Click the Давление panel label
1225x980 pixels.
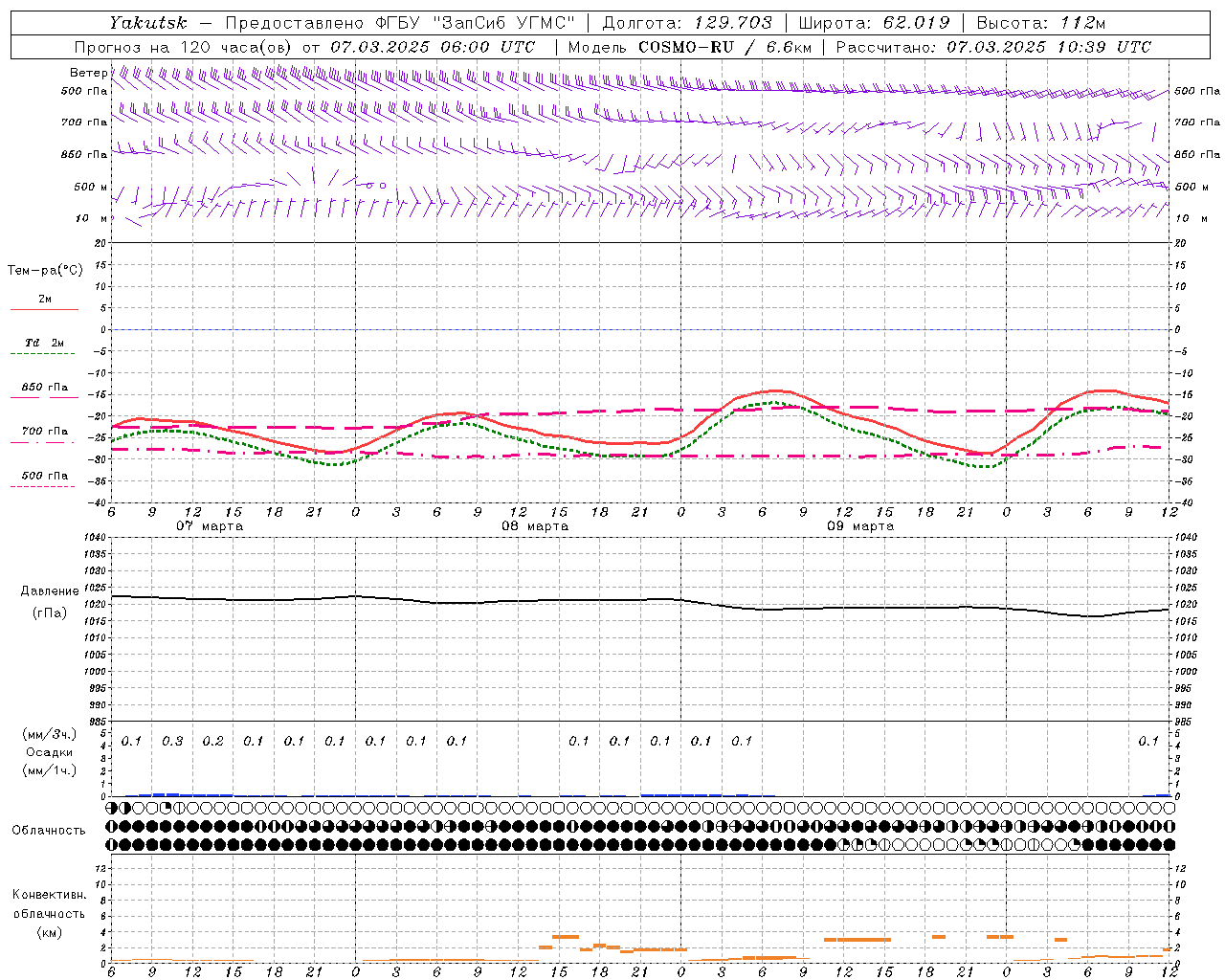tap(50, 591)
